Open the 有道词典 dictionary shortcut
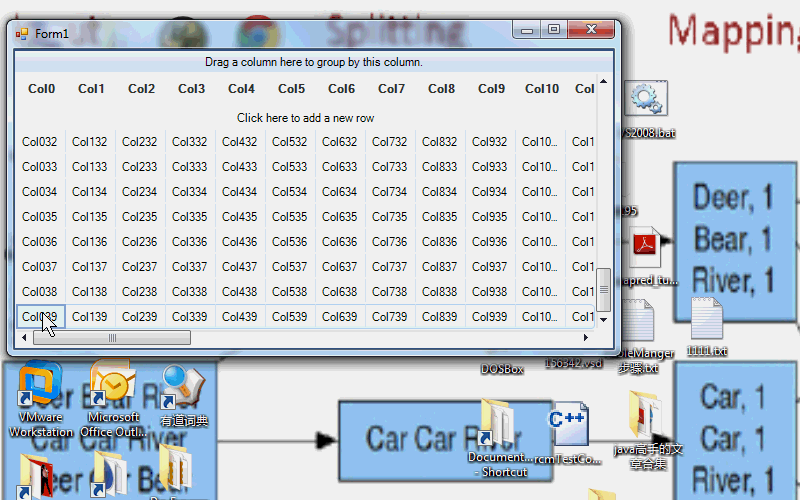This screenshot has width=800, height=500. click(x=184, y=396)
